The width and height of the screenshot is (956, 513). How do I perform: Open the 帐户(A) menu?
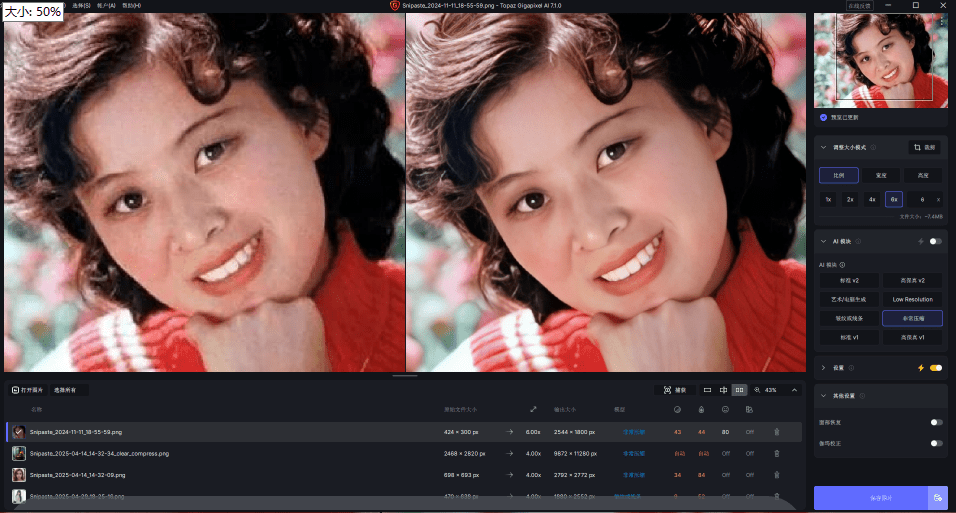coord(105,5)
